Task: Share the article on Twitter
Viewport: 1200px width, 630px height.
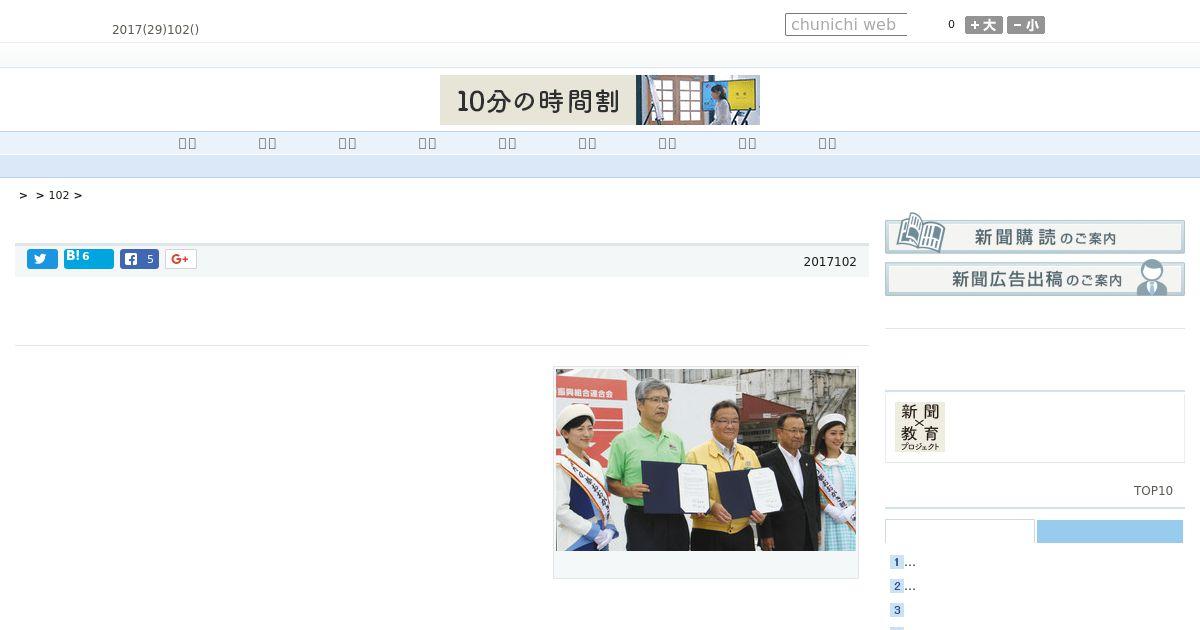Action: 42,259
